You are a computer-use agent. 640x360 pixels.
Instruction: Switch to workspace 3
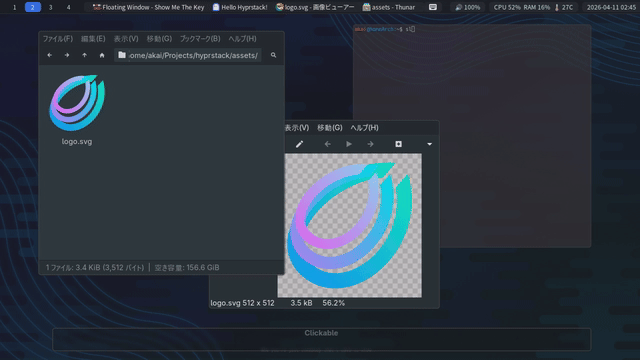click(x=51, y=7)
